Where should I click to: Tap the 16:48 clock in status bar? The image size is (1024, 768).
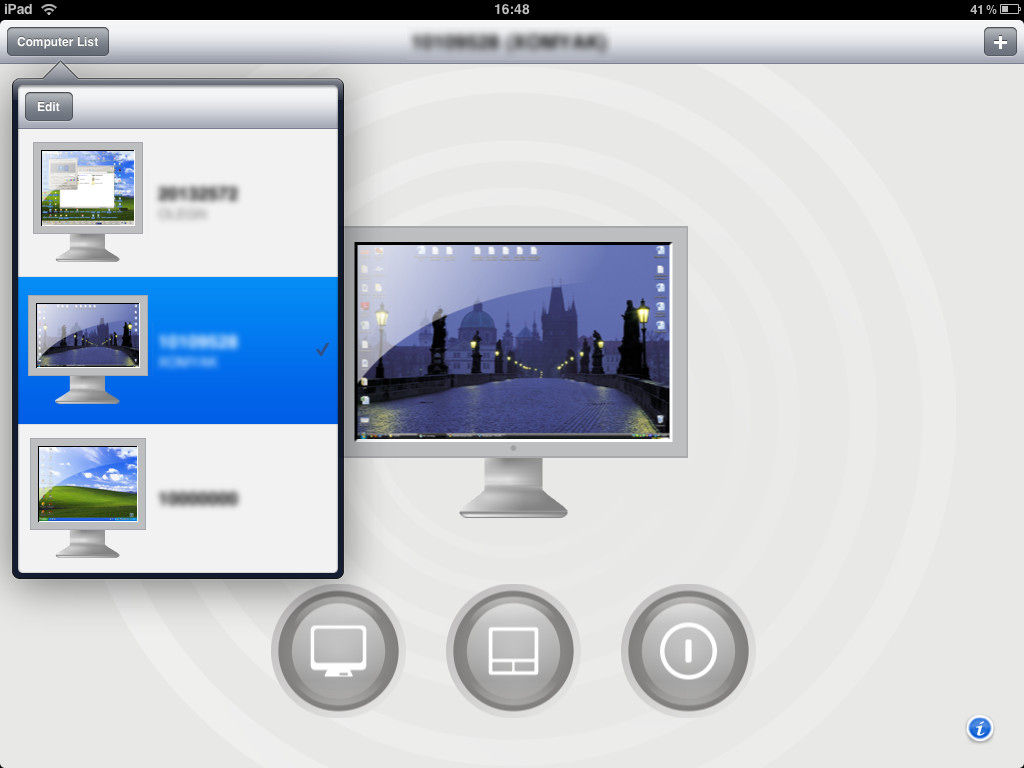511,9
